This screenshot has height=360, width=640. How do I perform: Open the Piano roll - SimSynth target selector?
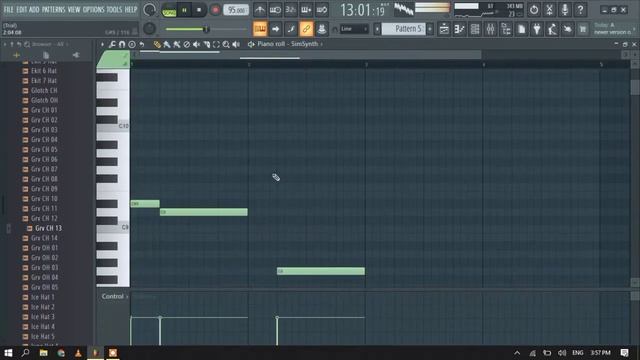click(287, 44)
